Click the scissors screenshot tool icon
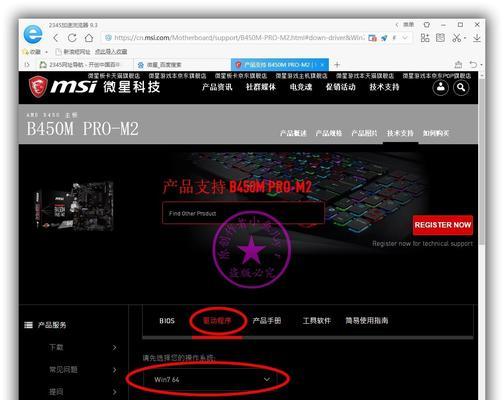 (x=456, y=38)
